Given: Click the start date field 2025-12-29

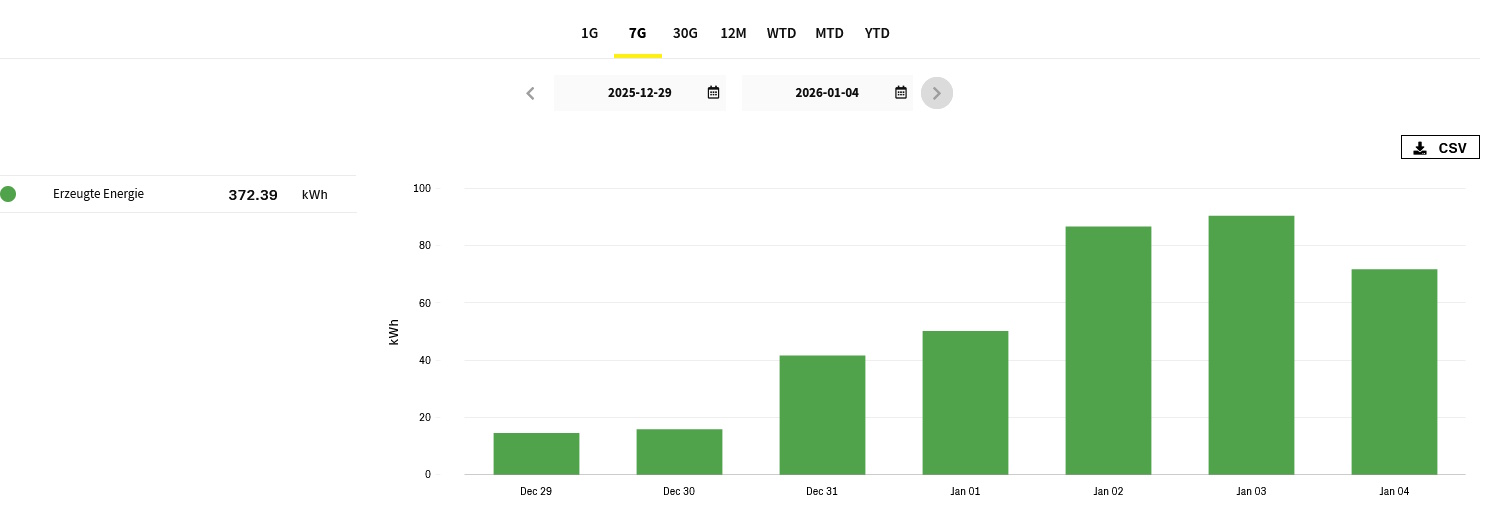Looking at the screenshot, I should pos(639,93).
